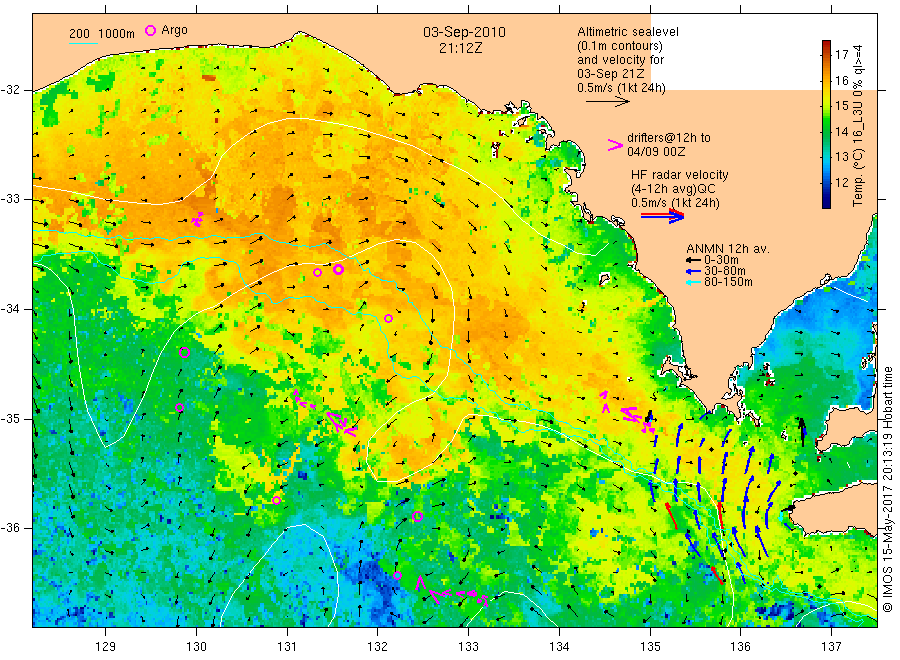The image size is (900, 660).
Task: Click the drifters@12h to caption
Action: click(x=669, y=138)
